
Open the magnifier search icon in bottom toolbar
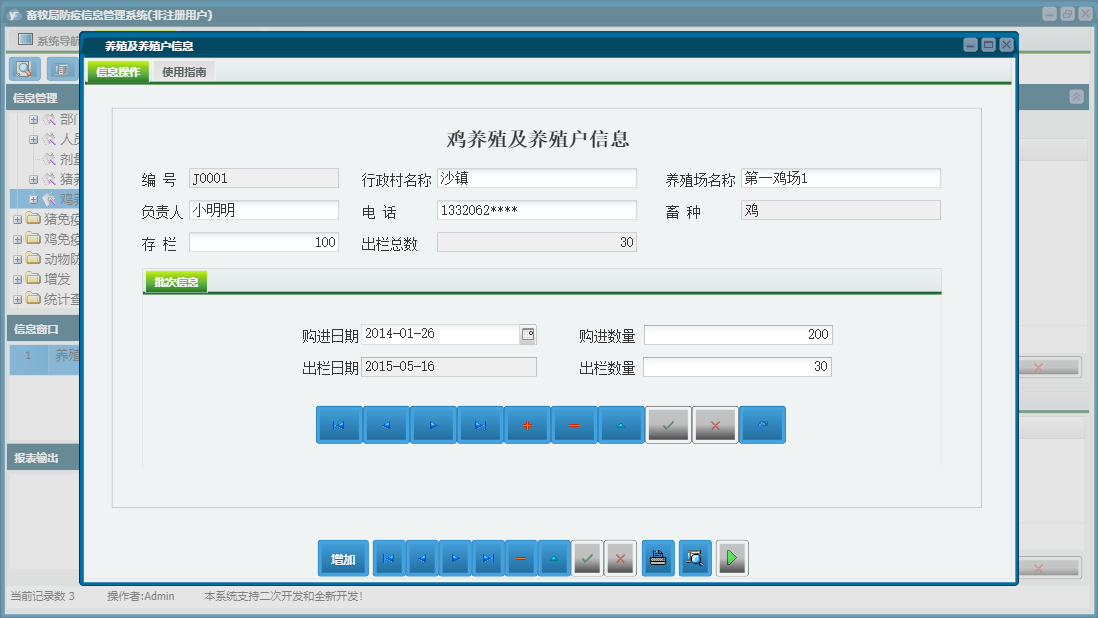[695, 559]
